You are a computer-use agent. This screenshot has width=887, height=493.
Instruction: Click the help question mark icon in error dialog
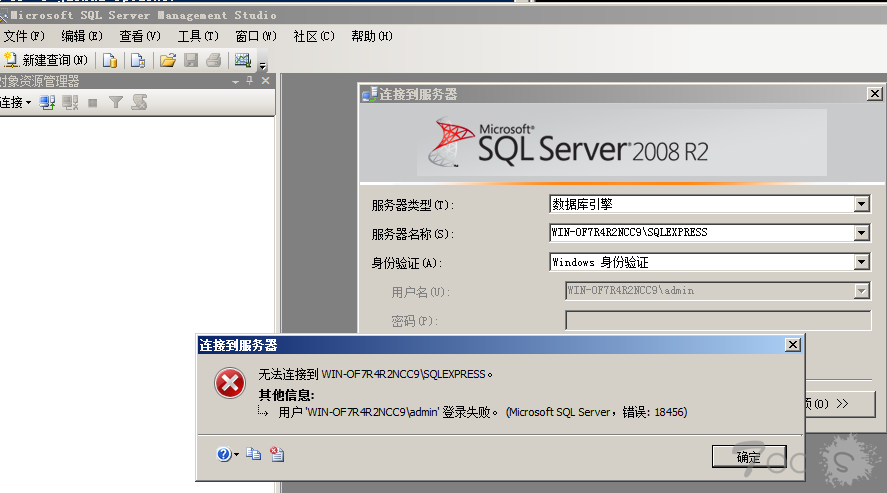pos(224,454)
